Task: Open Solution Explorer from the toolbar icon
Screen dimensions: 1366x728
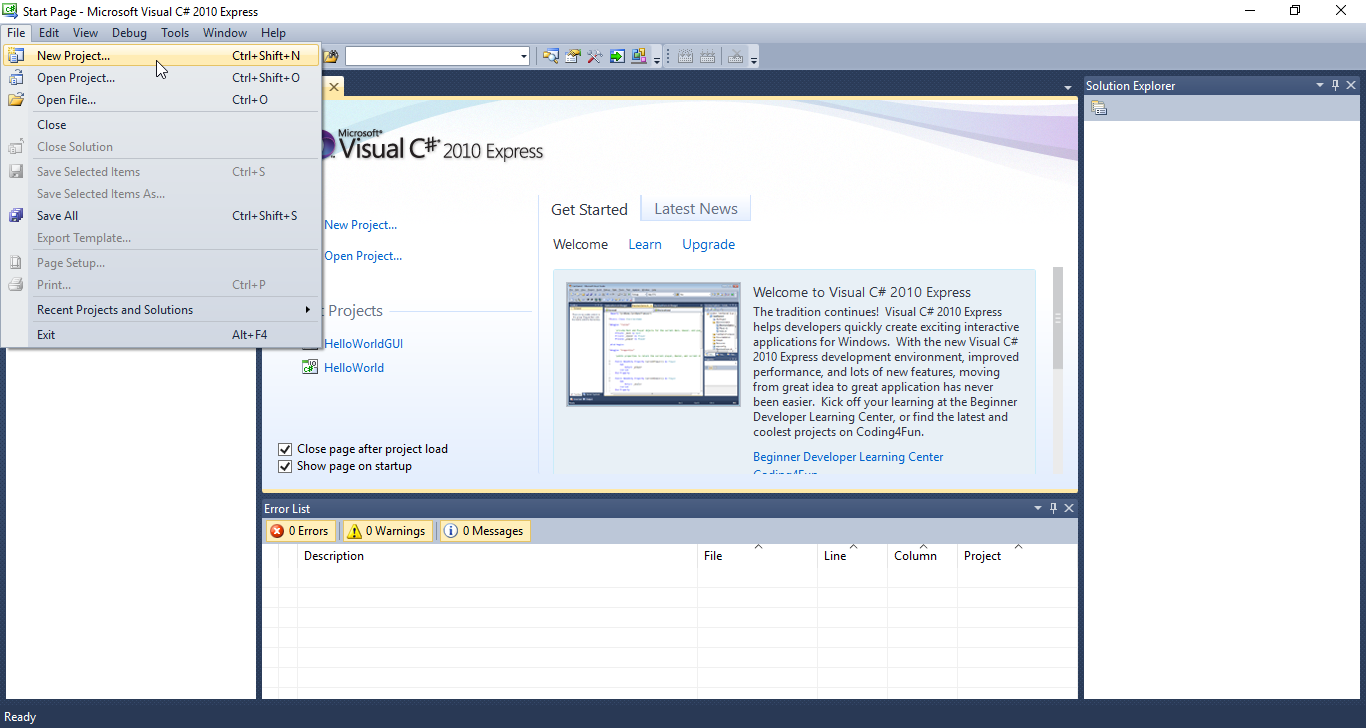Action: point(551,56)
